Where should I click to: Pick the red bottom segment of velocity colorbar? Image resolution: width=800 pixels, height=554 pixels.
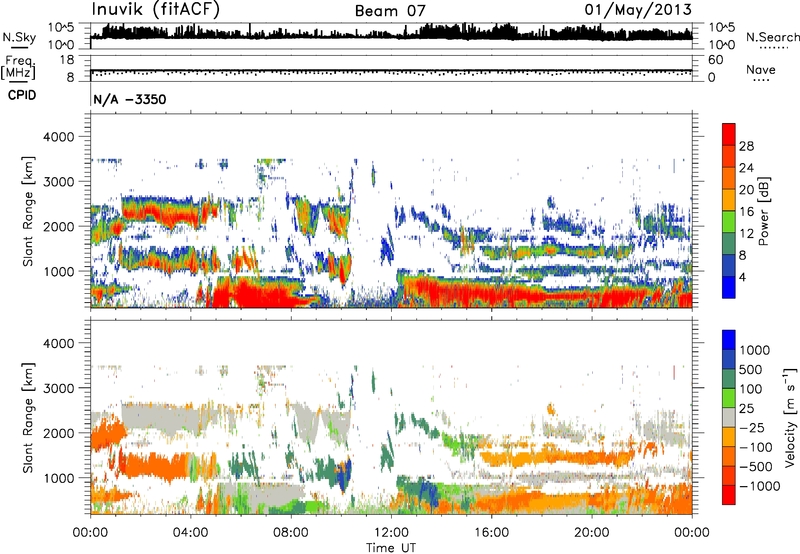click(729, 495)
